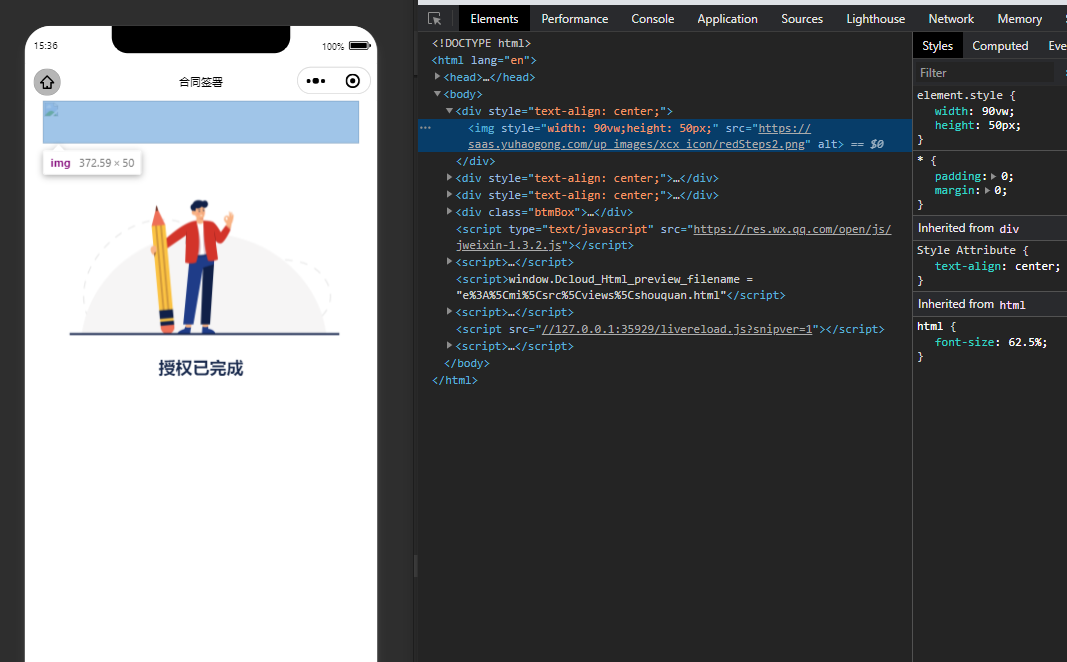Screen dimensions: 1067x662
Task: Select the closing </html> tag line
Action: [x=455, y=380]
